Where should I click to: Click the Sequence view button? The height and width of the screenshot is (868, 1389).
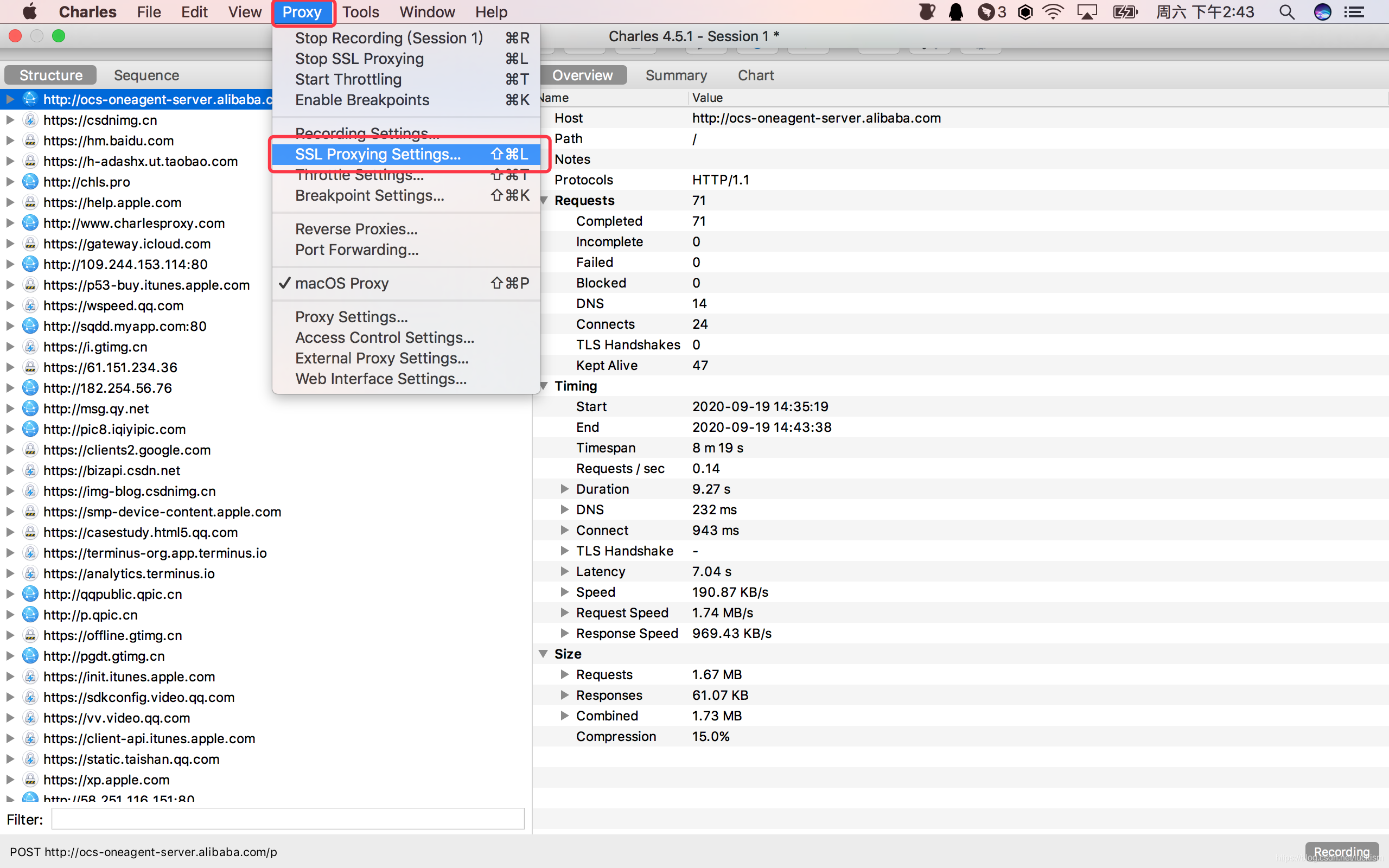click(146, 75)
